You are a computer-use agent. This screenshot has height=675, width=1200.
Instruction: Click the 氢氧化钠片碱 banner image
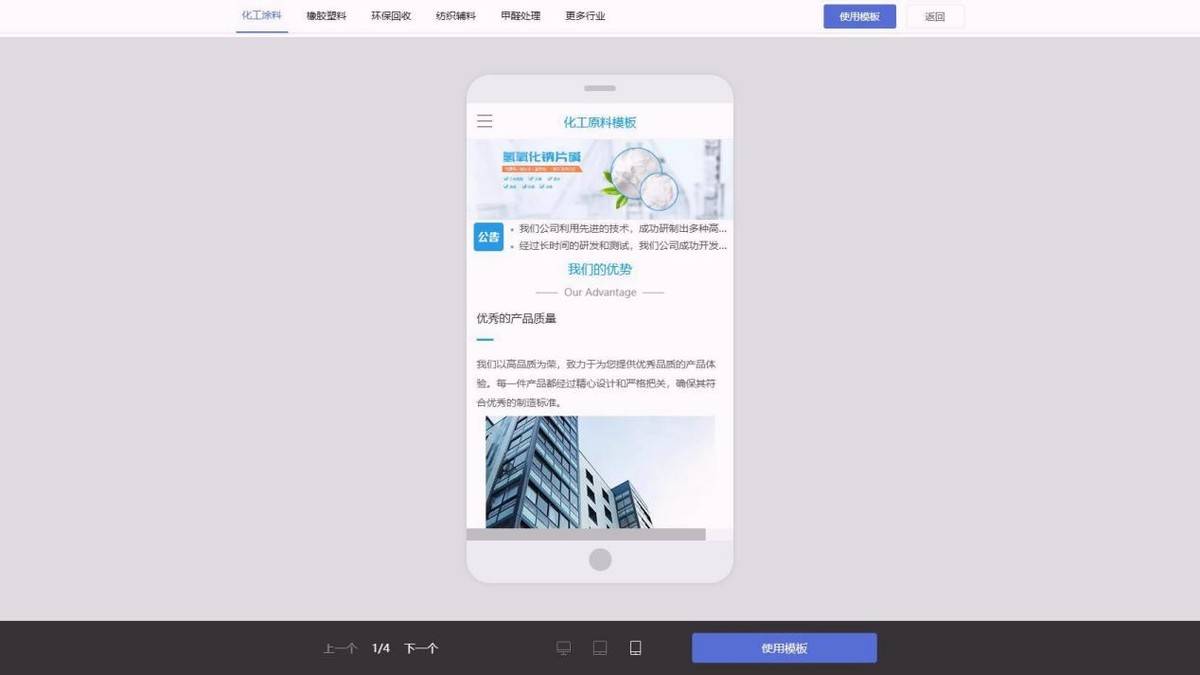pyautogui.click(x=600, y=179)
